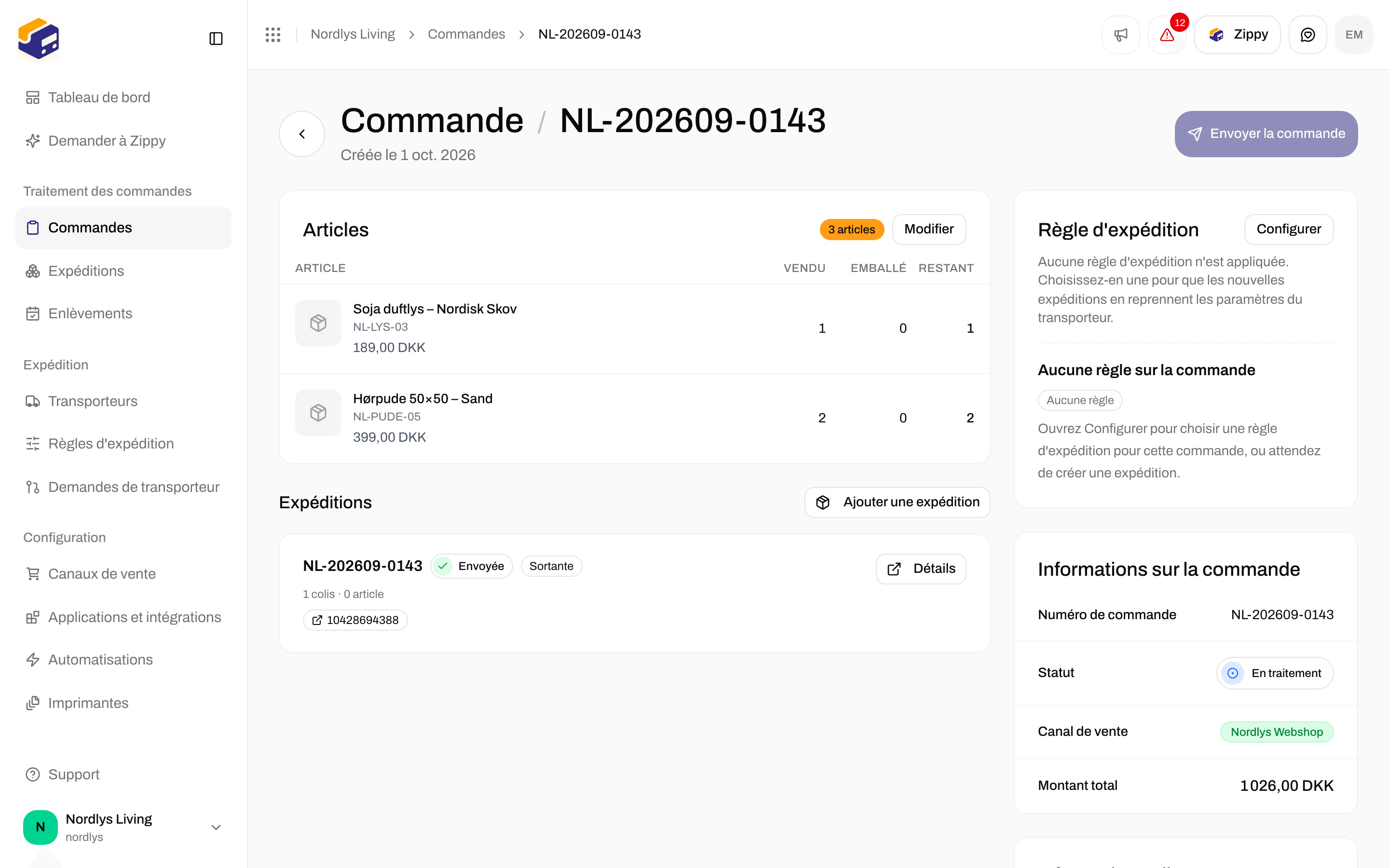
Task: Click shipment title NL-202609-0143
Action: pyautogui.click(x=362, y=566)
